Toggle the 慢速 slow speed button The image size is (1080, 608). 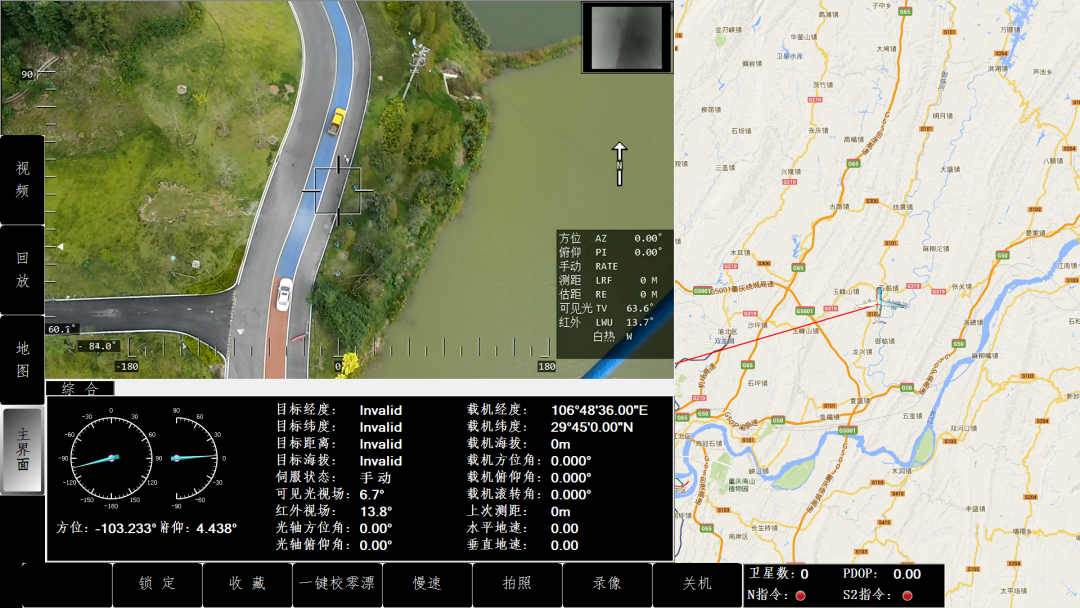click(x=427, y=584)
